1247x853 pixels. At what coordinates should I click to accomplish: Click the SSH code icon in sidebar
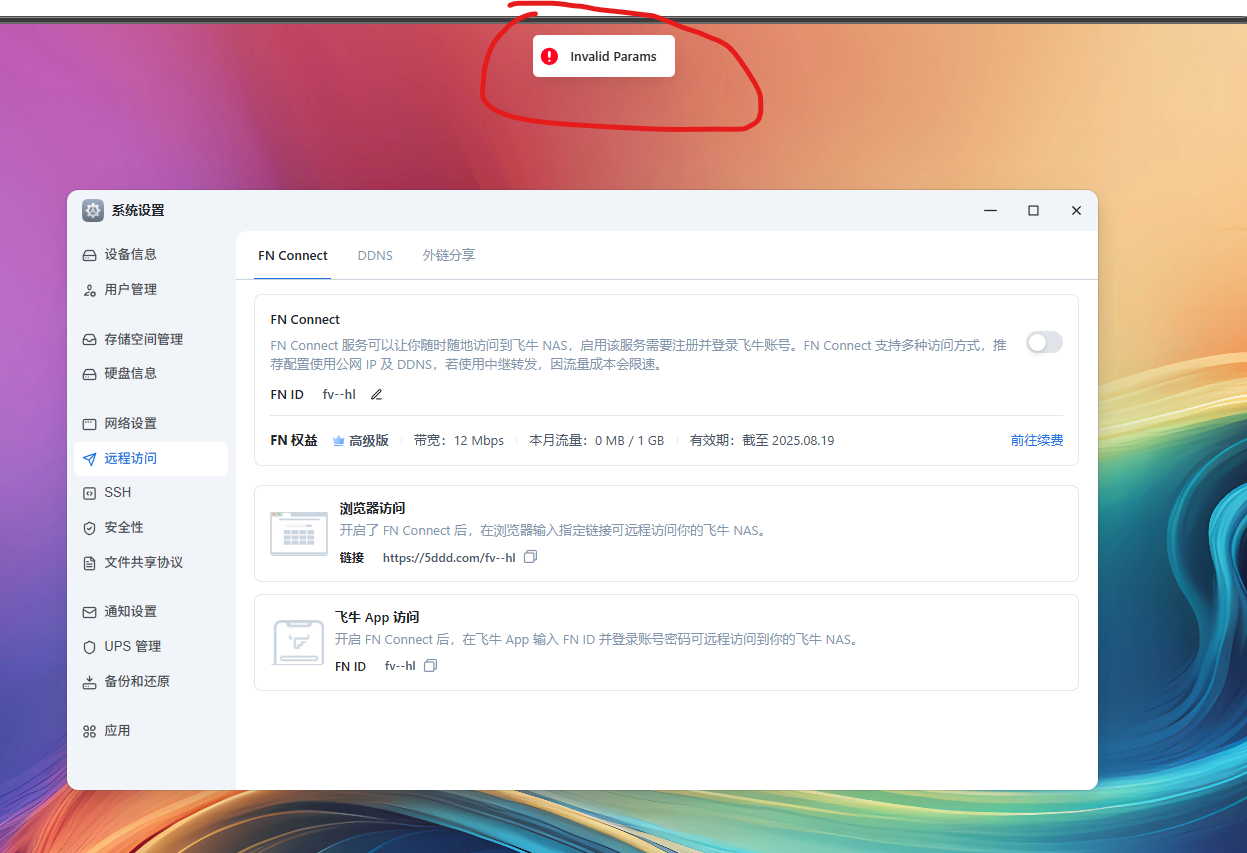89,493
